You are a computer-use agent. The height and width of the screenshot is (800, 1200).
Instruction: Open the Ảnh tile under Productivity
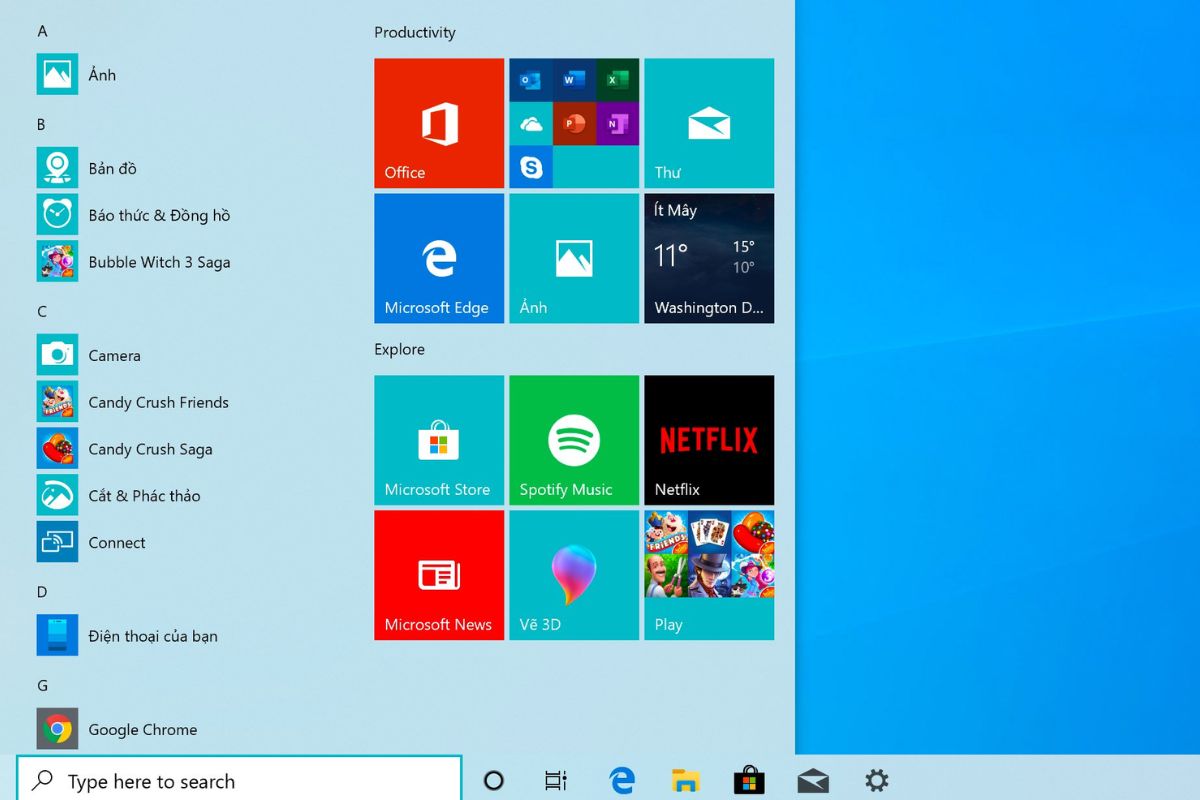click(574, 258)
